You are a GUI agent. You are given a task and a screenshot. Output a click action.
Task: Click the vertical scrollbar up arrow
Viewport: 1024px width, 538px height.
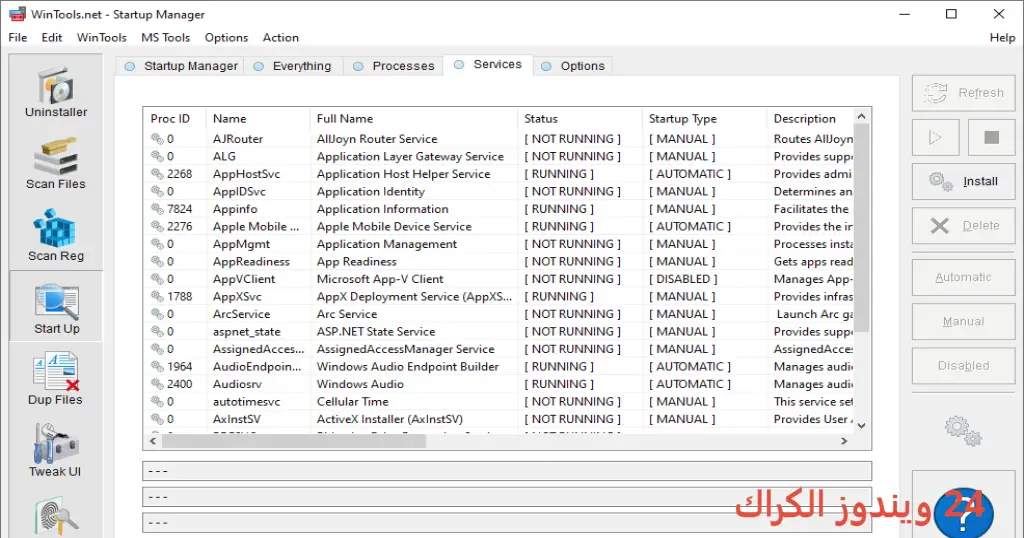861,116
